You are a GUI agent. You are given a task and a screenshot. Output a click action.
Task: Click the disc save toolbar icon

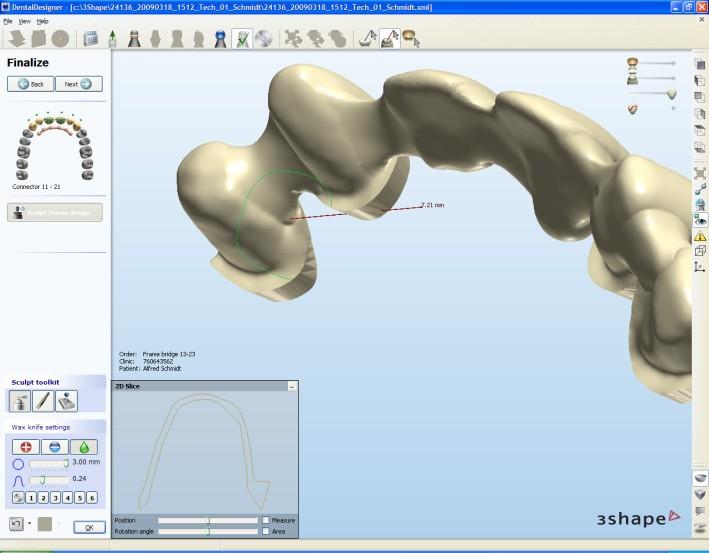[264, 39]
